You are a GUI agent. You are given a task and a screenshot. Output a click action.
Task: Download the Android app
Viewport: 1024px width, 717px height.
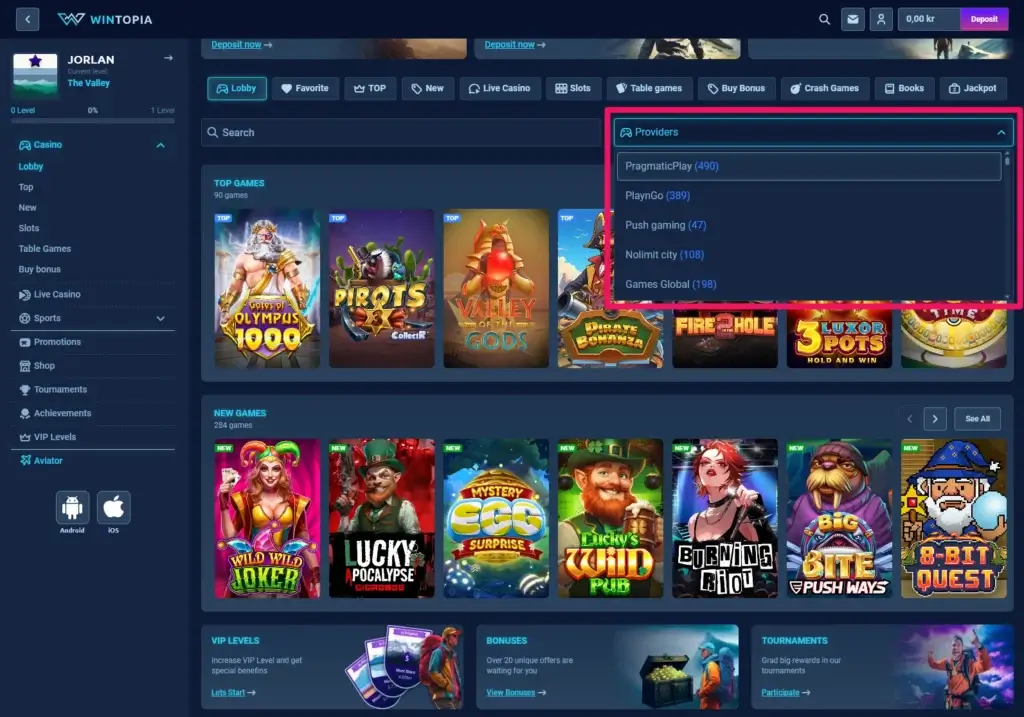point(72,508)
